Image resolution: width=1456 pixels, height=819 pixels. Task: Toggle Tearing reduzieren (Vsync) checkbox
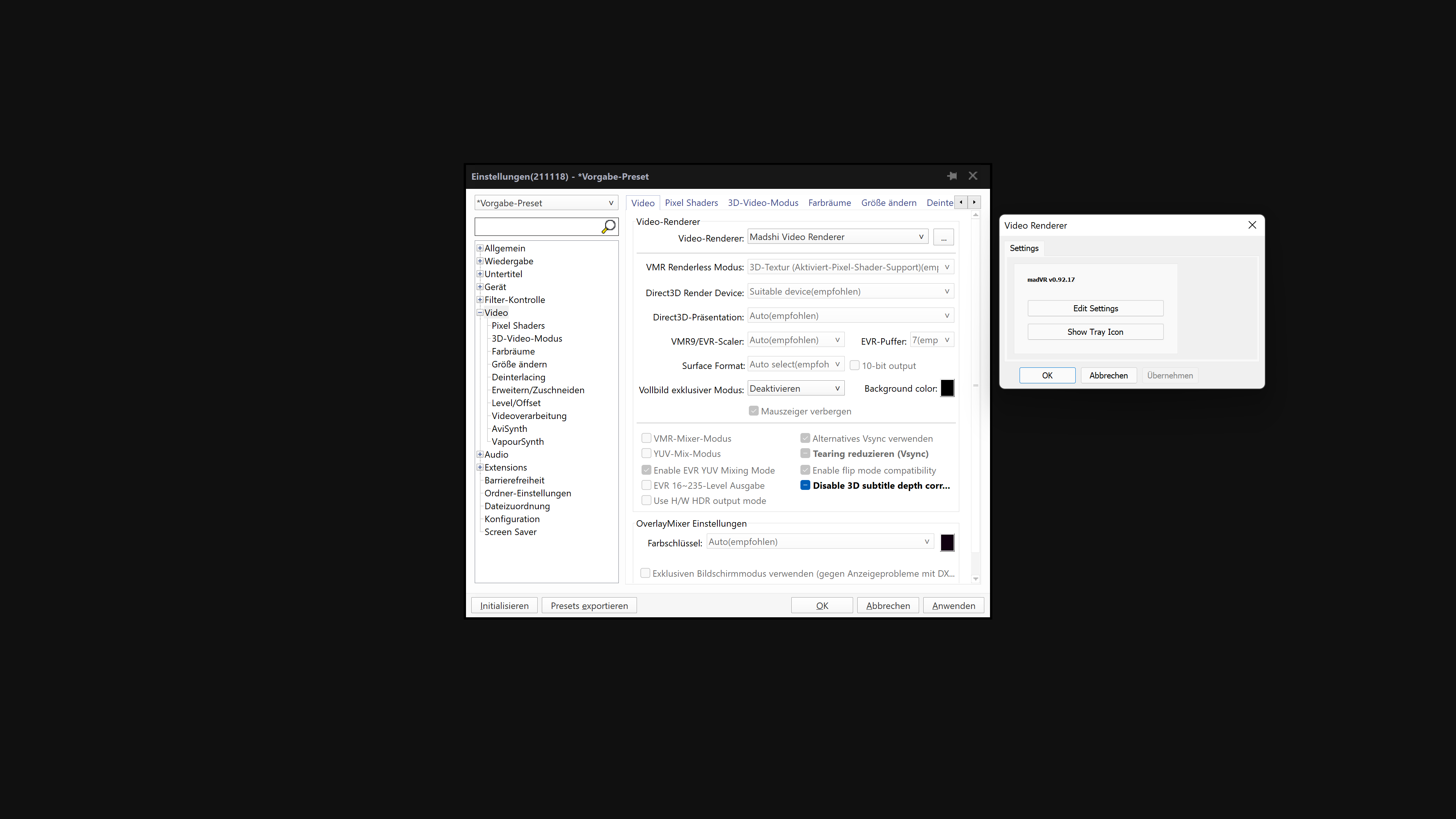[x=805, y=454]
